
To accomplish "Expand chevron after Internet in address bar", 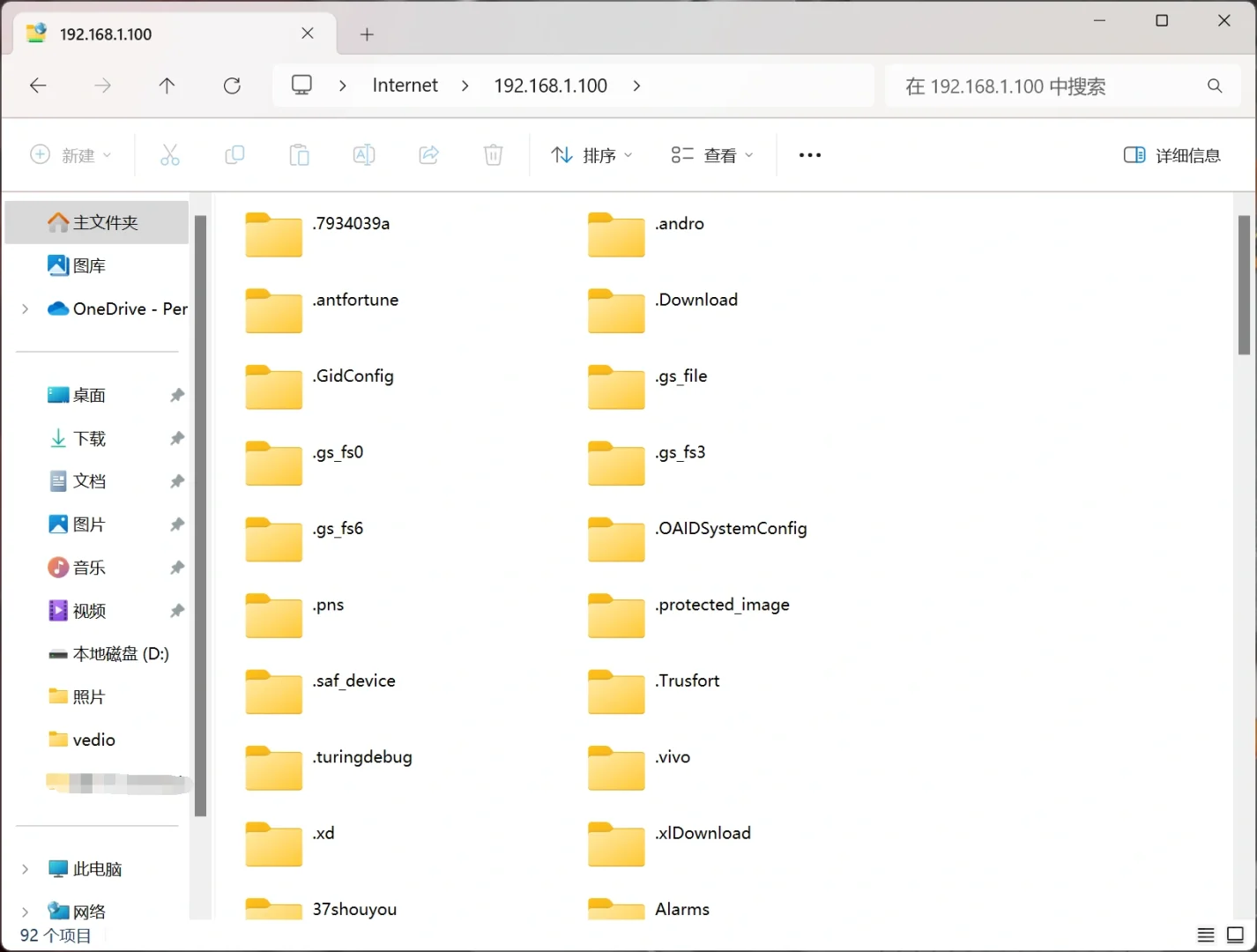I will click(465, 86).
